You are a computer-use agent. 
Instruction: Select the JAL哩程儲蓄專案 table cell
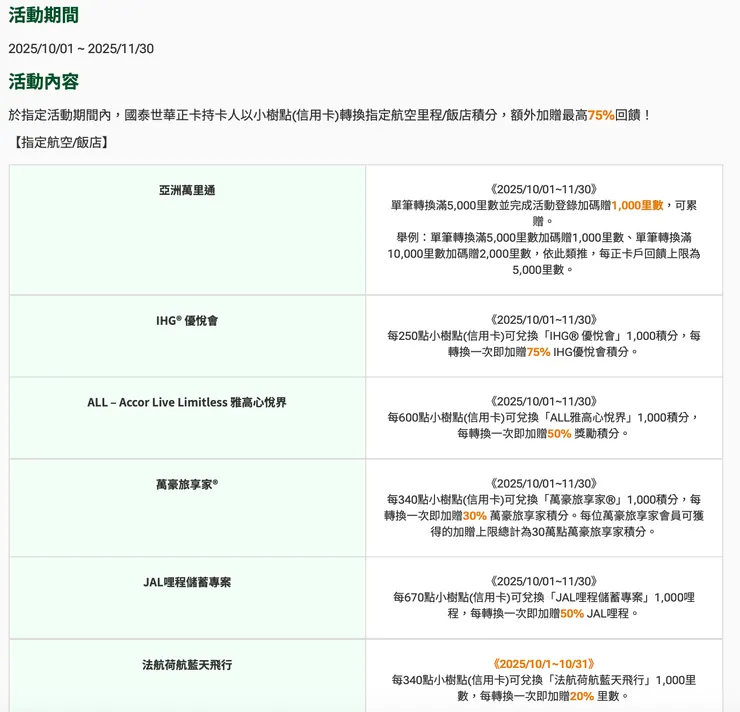(187, 598)
